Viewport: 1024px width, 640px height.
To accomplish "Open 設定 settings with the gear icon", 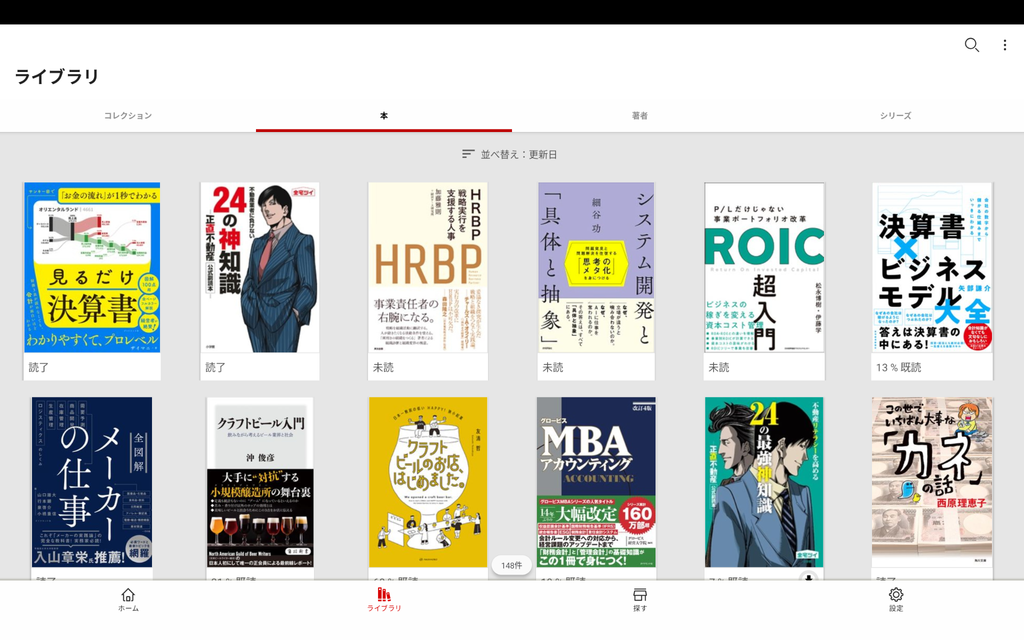I will click(x=896, y=600).
